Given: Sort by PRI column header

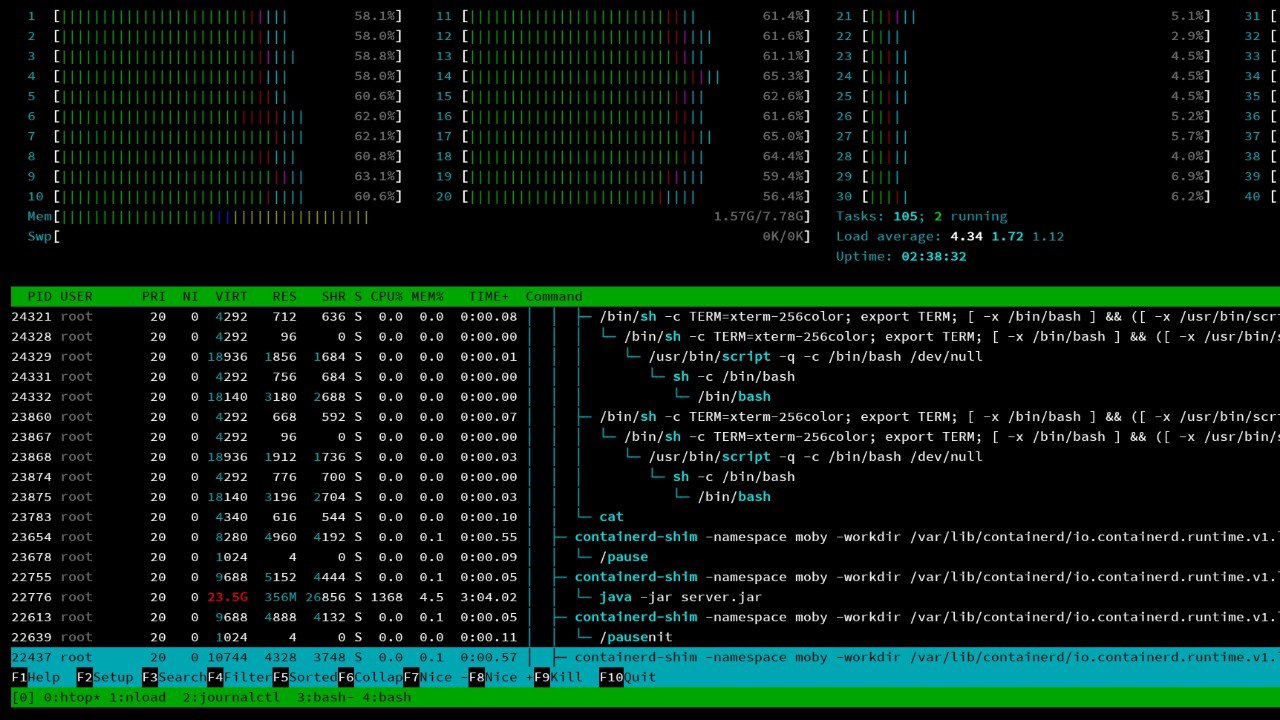Looking at the screenshot, I should point(154,297).
